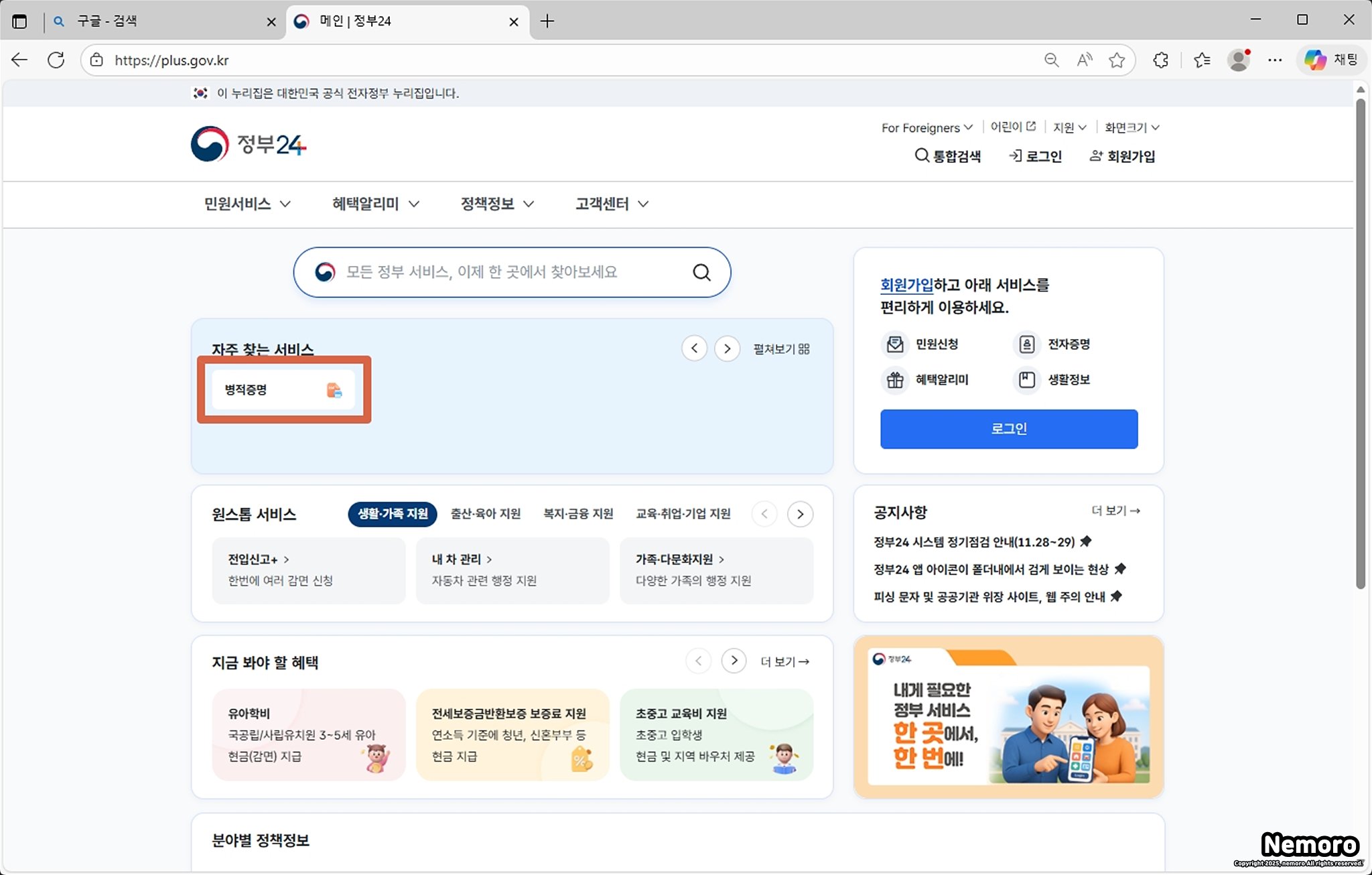The height and width of the screenshot is (875, 1372).
Task: Open 생활정보 icon shortcut
Action: pos(1026,380)
